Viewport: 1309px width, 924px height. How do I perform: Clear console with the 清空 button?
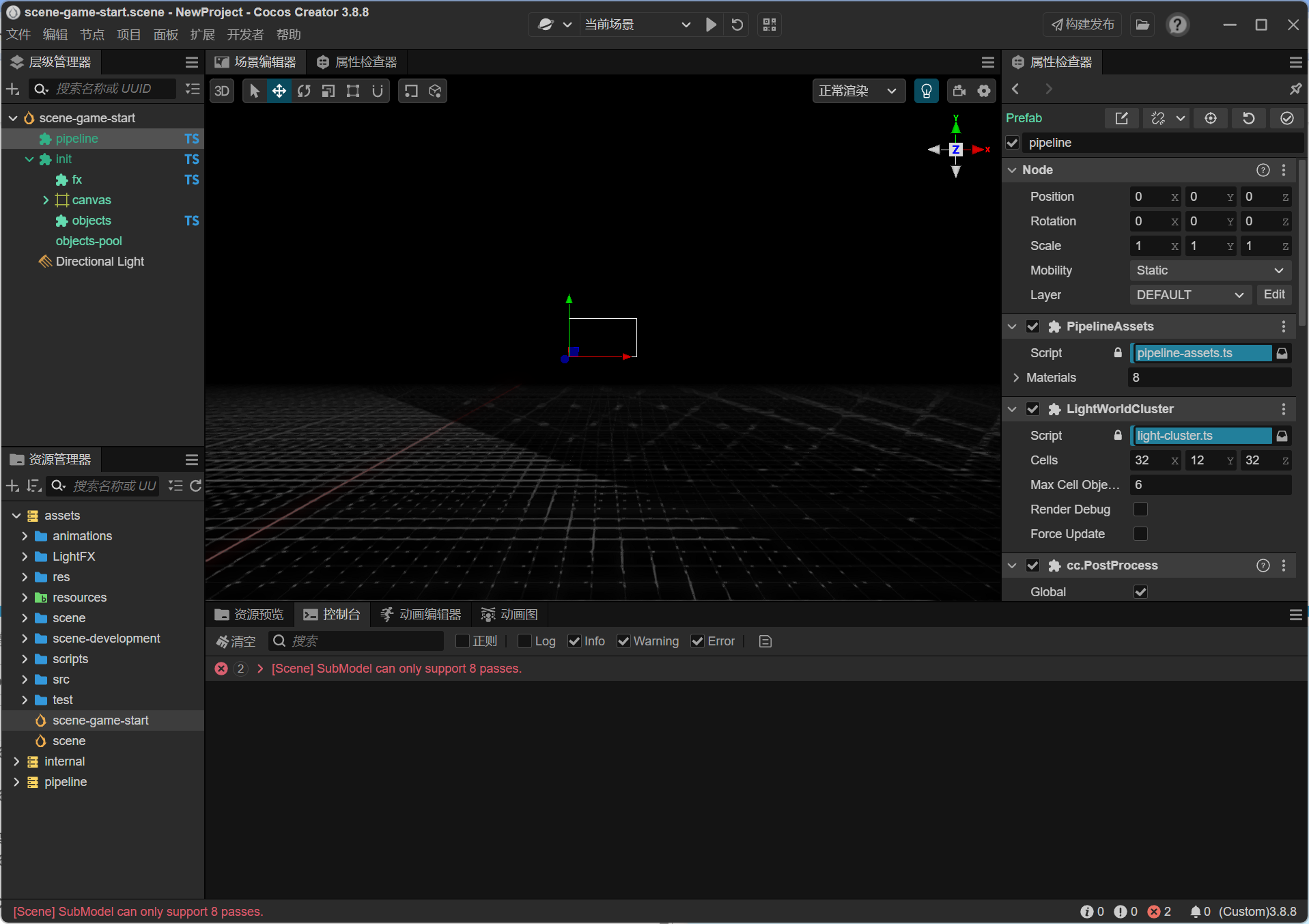(x=236, y=641)
